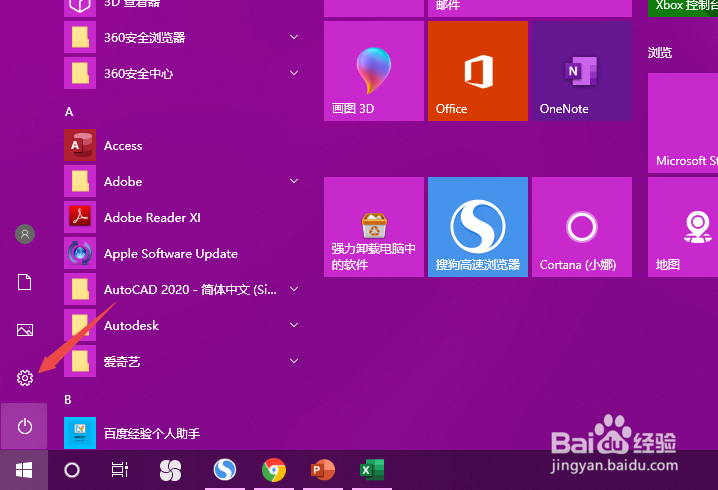Expand the AutoCAD 2020 folder chevron
The image size is (718, 490).
(x=294, y=289)
